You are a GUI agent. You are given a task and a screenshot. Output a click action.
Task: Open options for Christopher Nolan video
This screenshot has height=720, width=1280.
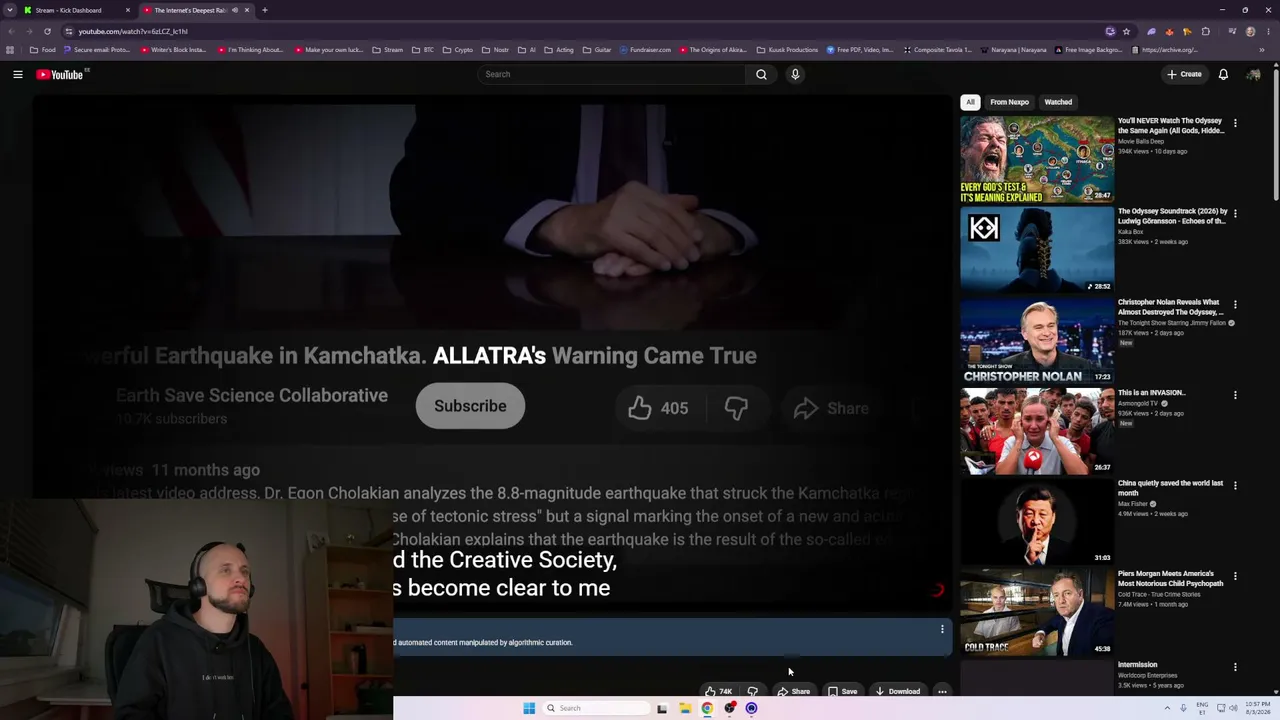(x=1235, y=304)
